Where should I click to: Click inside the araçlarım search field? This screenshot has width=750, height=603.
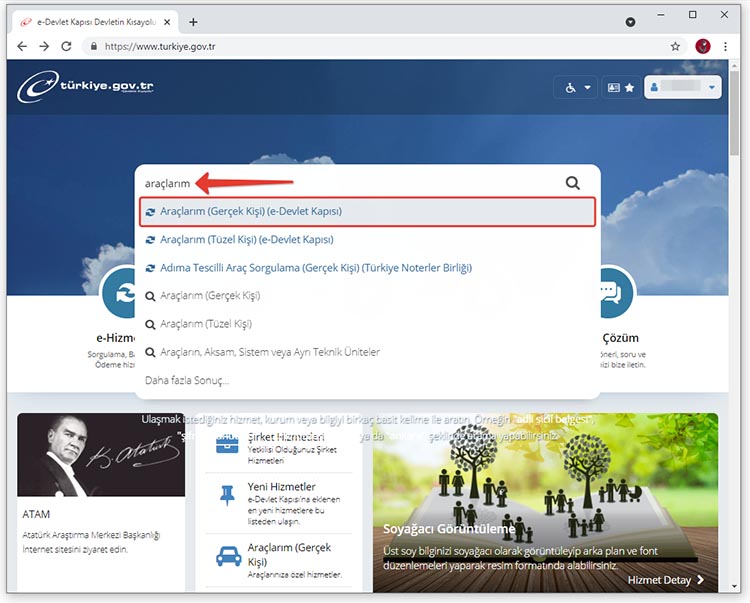pyautogui.click(x=350, y=183)
